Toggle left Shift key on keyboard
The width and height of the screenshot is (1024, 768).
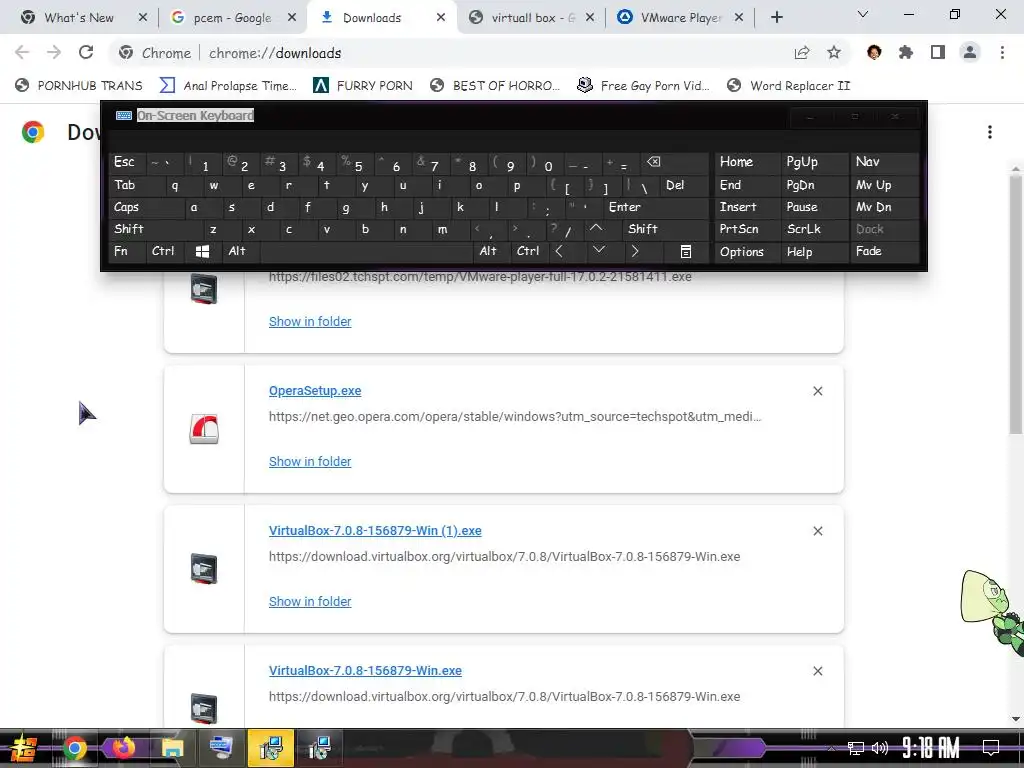coord(155,229)
